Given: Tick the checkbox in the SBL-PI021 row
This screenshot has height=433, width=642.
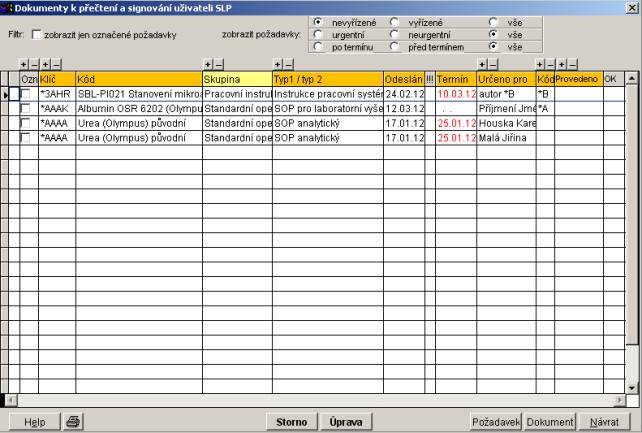Looking at the screenshot, I should point(27,94).
